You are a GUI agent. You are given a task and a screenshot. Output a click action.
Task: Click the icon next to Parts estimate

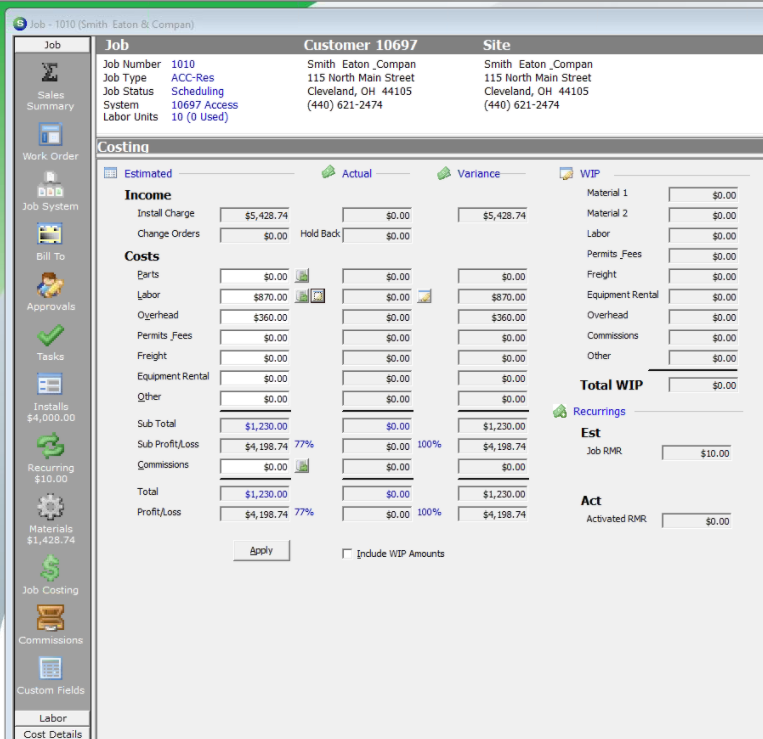tap(302, 276)
